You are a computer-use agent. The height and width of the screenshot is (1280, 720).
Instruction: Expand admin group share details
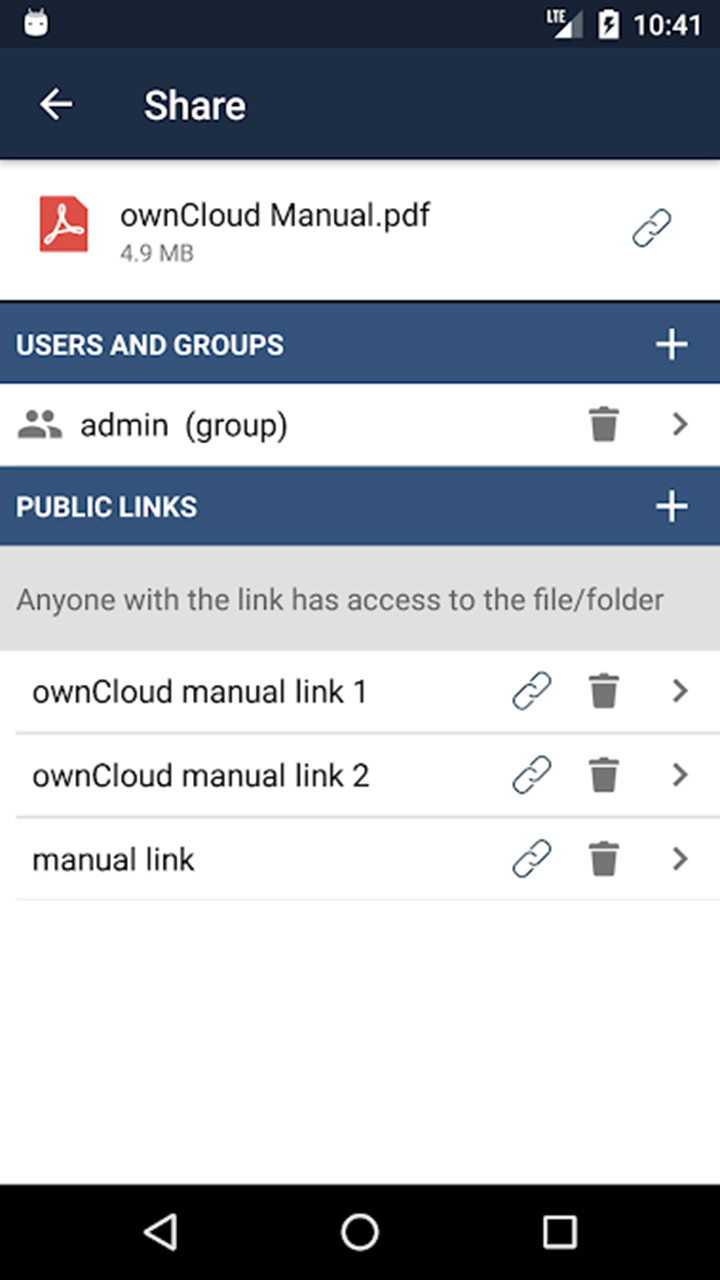[x=681, y=424]
